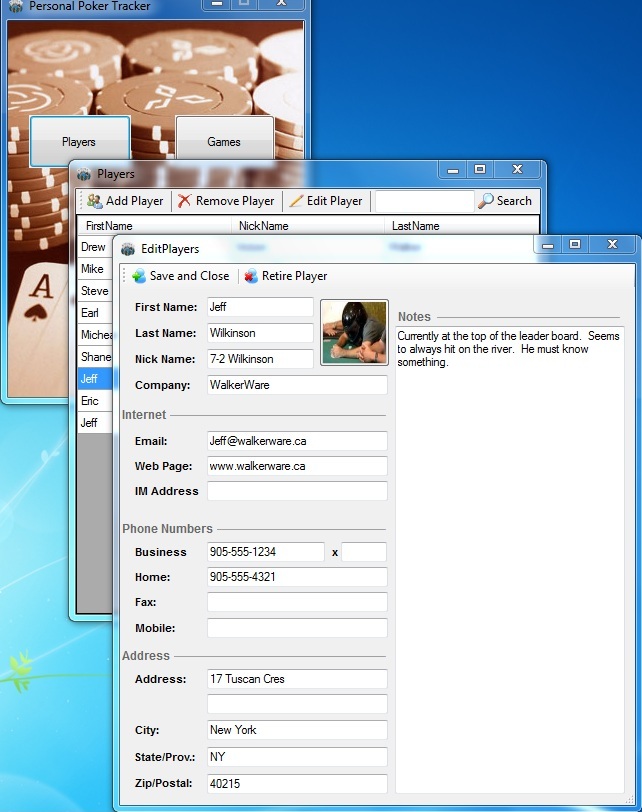Open the Games button in main window

pos(224,142)
